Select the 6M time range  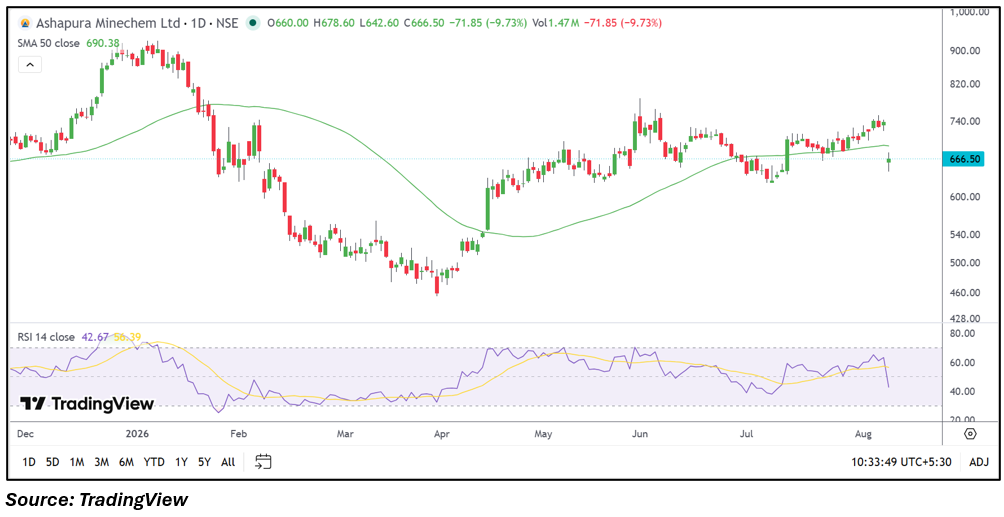tap(126, 461)
